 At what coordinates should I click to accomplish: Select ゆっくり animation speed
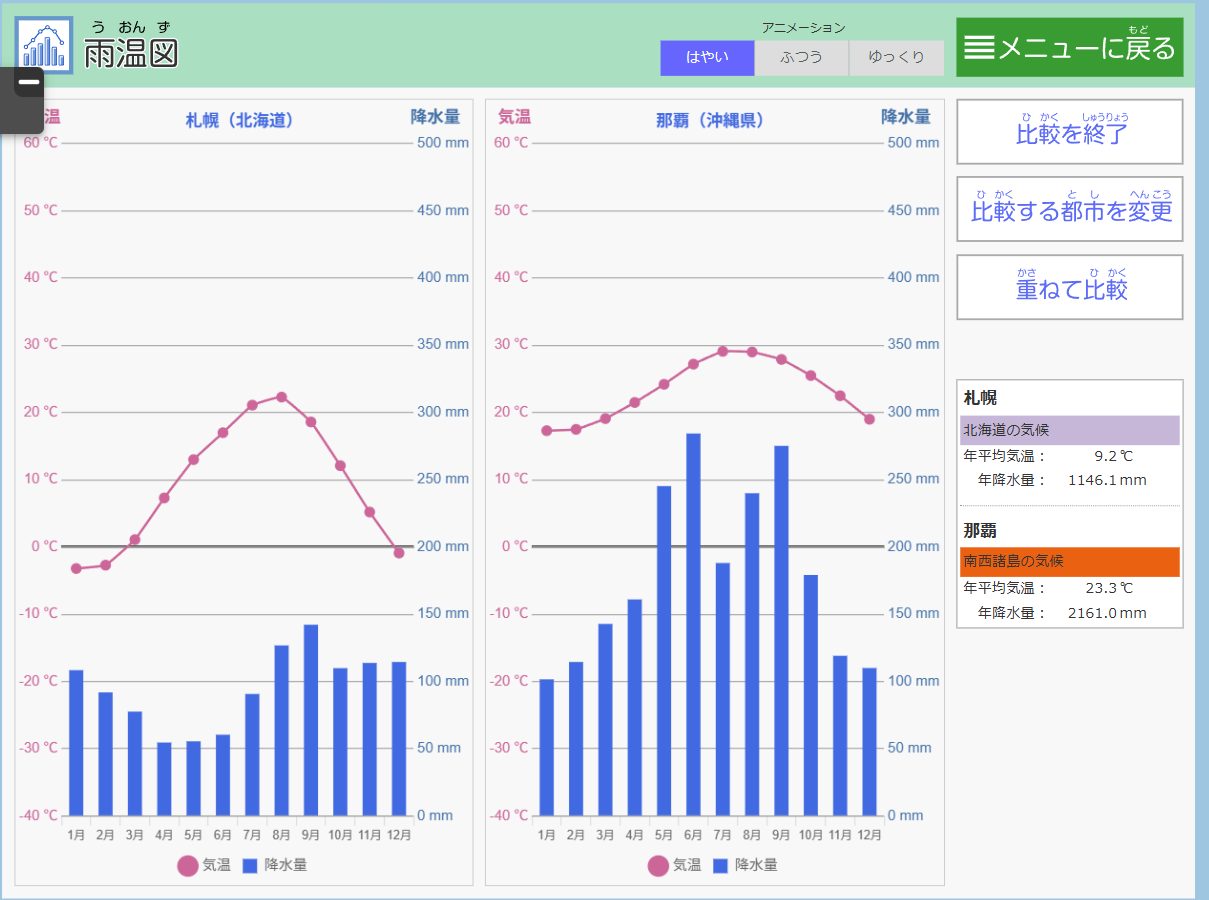pyautogui.click(x=896, y=58)
